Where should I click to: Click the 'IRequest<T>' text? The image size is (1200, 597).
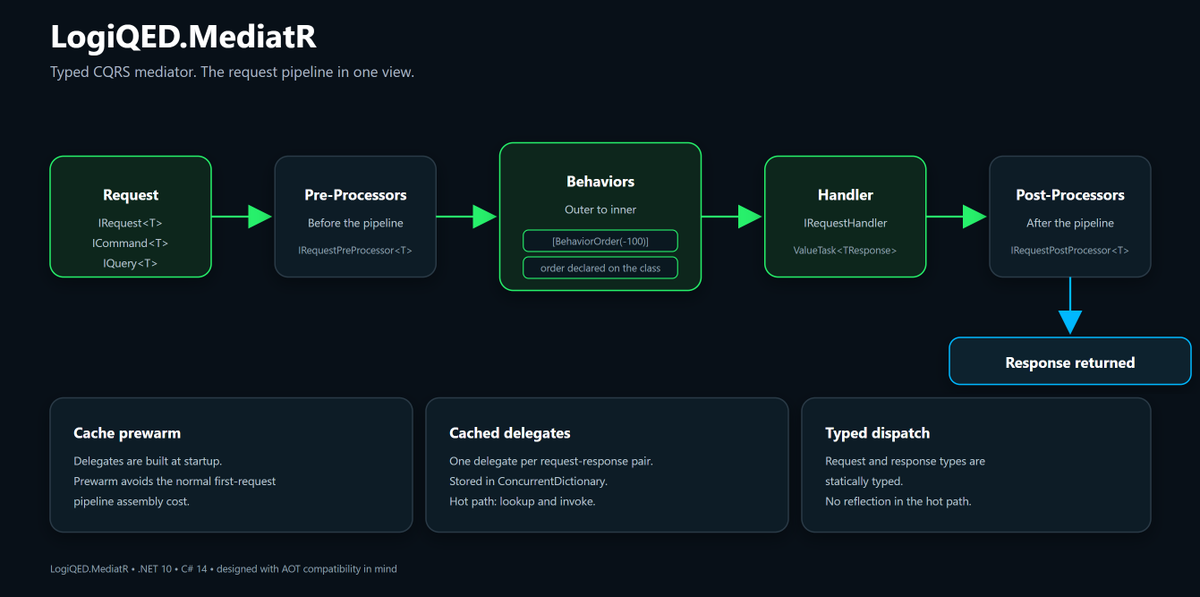pyautogui.click(x=131, y=223)
